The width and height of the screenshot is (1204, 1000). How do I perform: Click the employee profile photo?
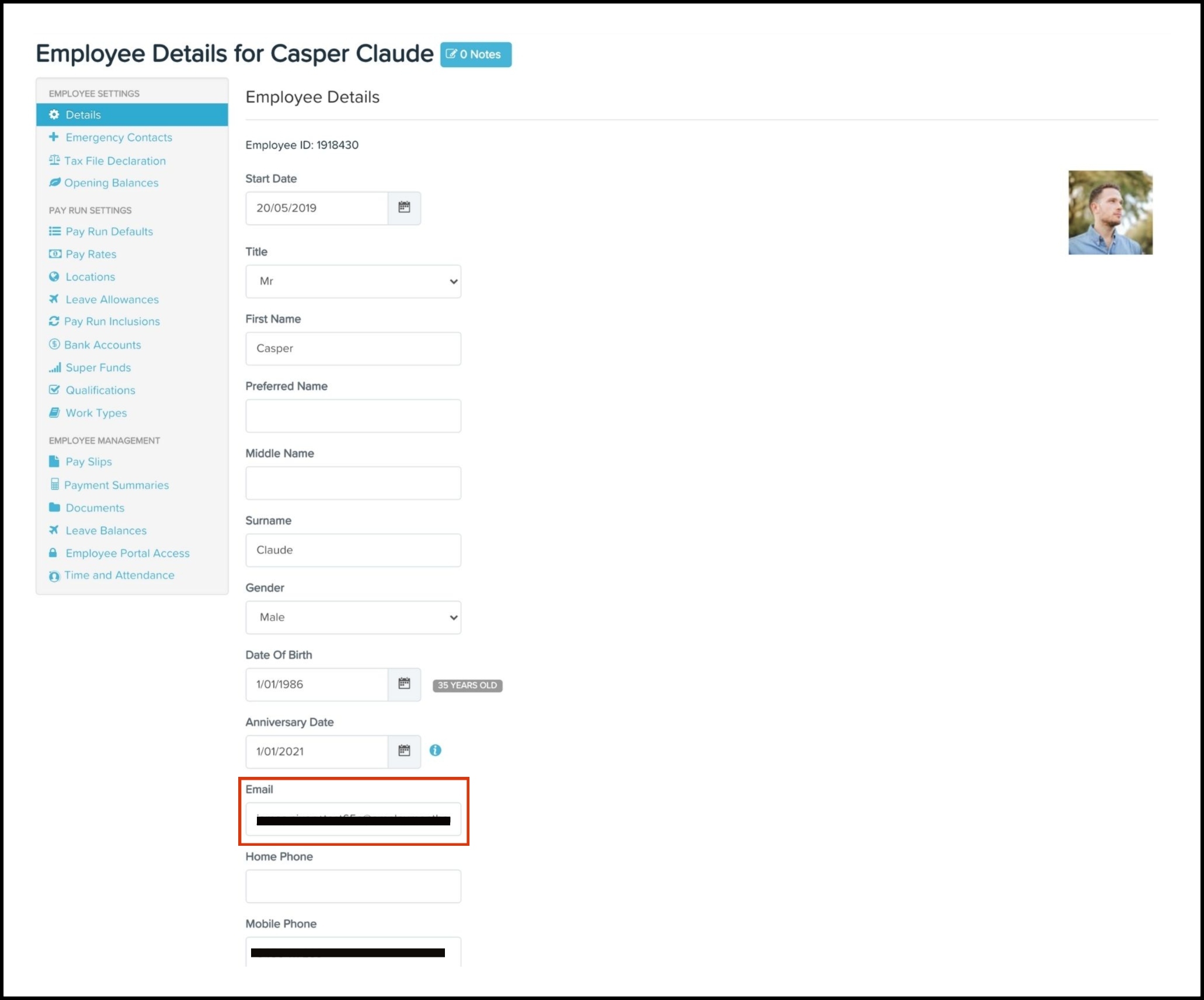[x=1110, y=213]
